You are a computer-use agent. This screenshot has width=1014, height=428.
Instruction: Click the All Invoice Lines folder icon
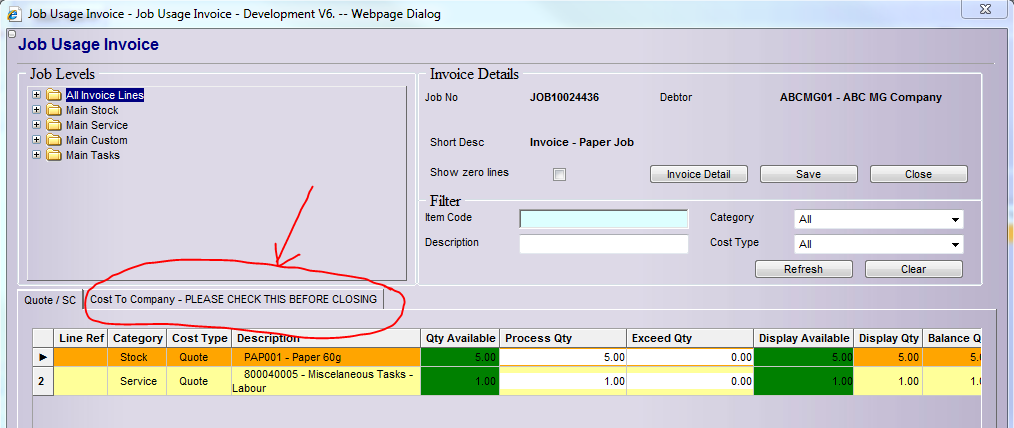[54, 95]
